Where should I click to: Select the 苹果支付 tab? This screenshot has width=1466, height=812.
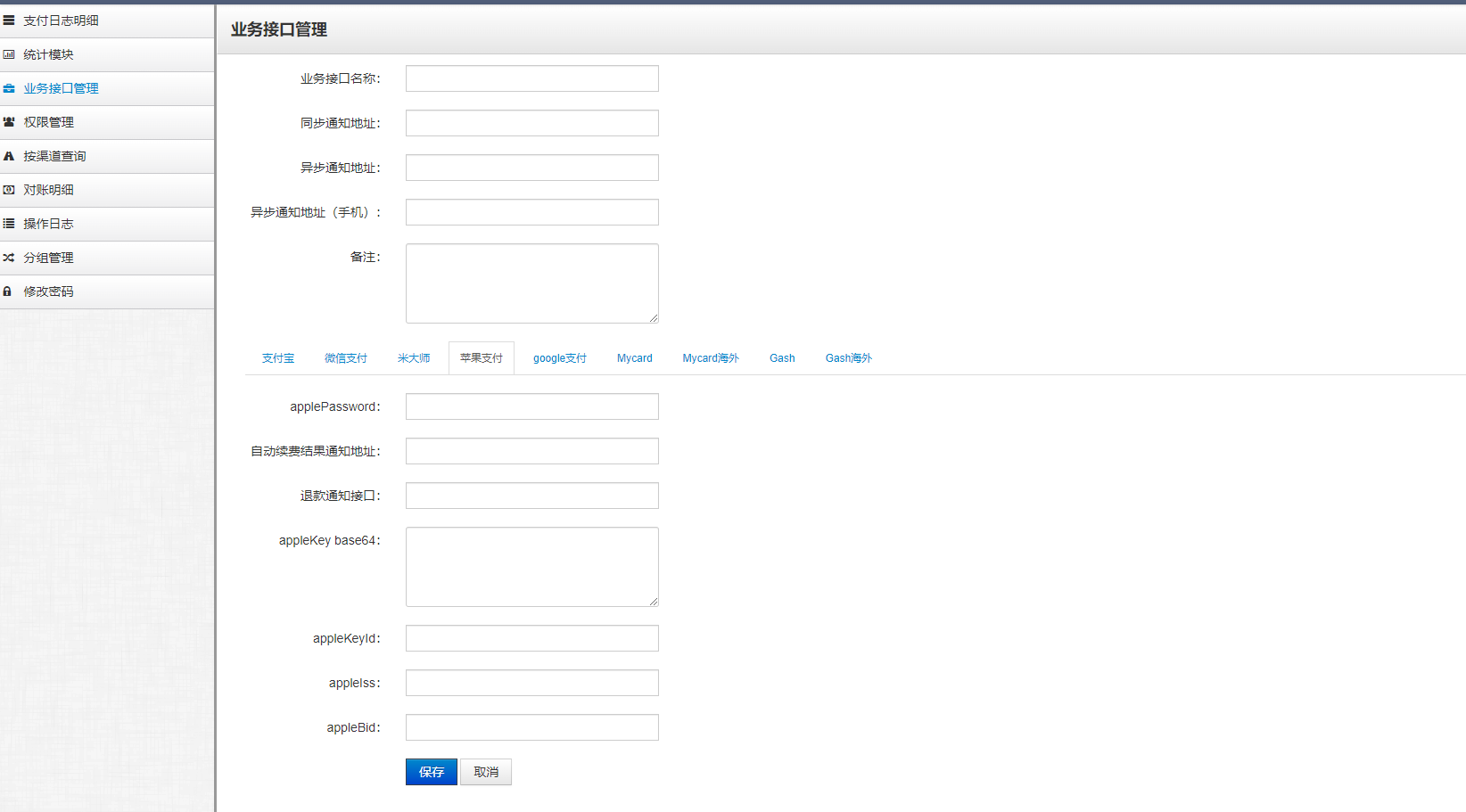(482, 358)
